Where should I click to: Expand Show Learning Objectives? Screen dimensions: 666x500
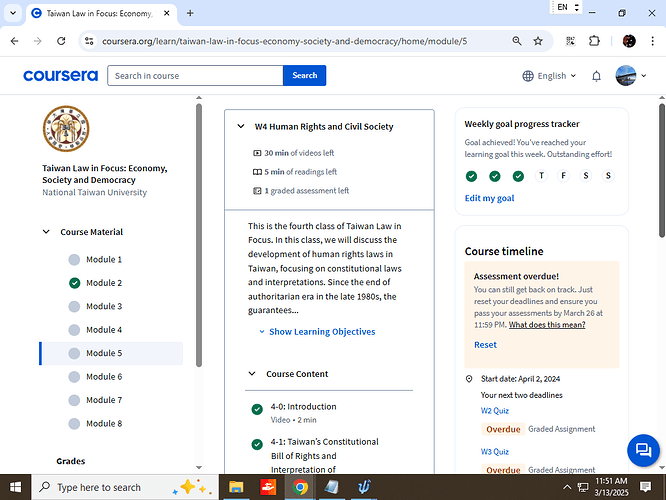[x=317, y=332]
